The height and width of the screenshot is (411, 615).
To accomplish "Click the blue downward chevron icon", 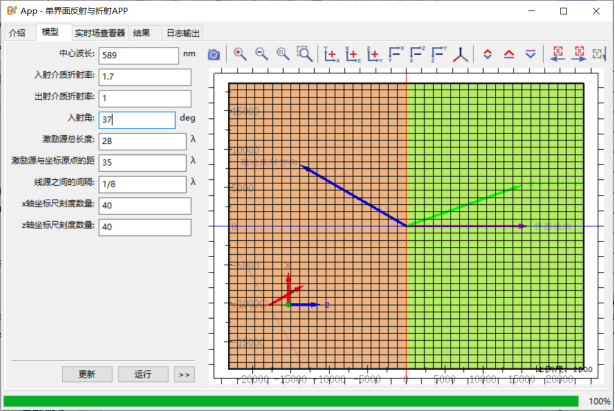I will tap(530, 54).
